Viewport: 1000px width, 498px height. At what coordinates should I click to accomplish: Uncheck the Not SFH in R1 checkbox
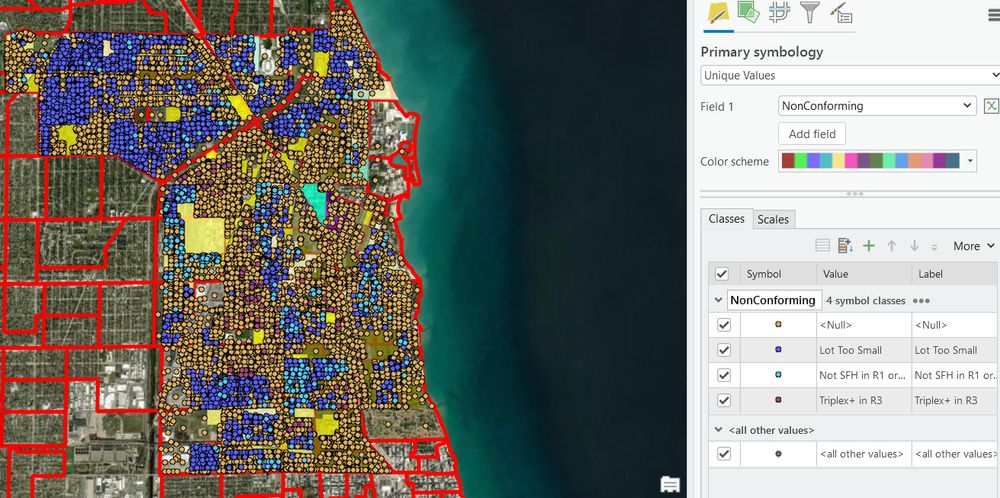coord(724,376)
